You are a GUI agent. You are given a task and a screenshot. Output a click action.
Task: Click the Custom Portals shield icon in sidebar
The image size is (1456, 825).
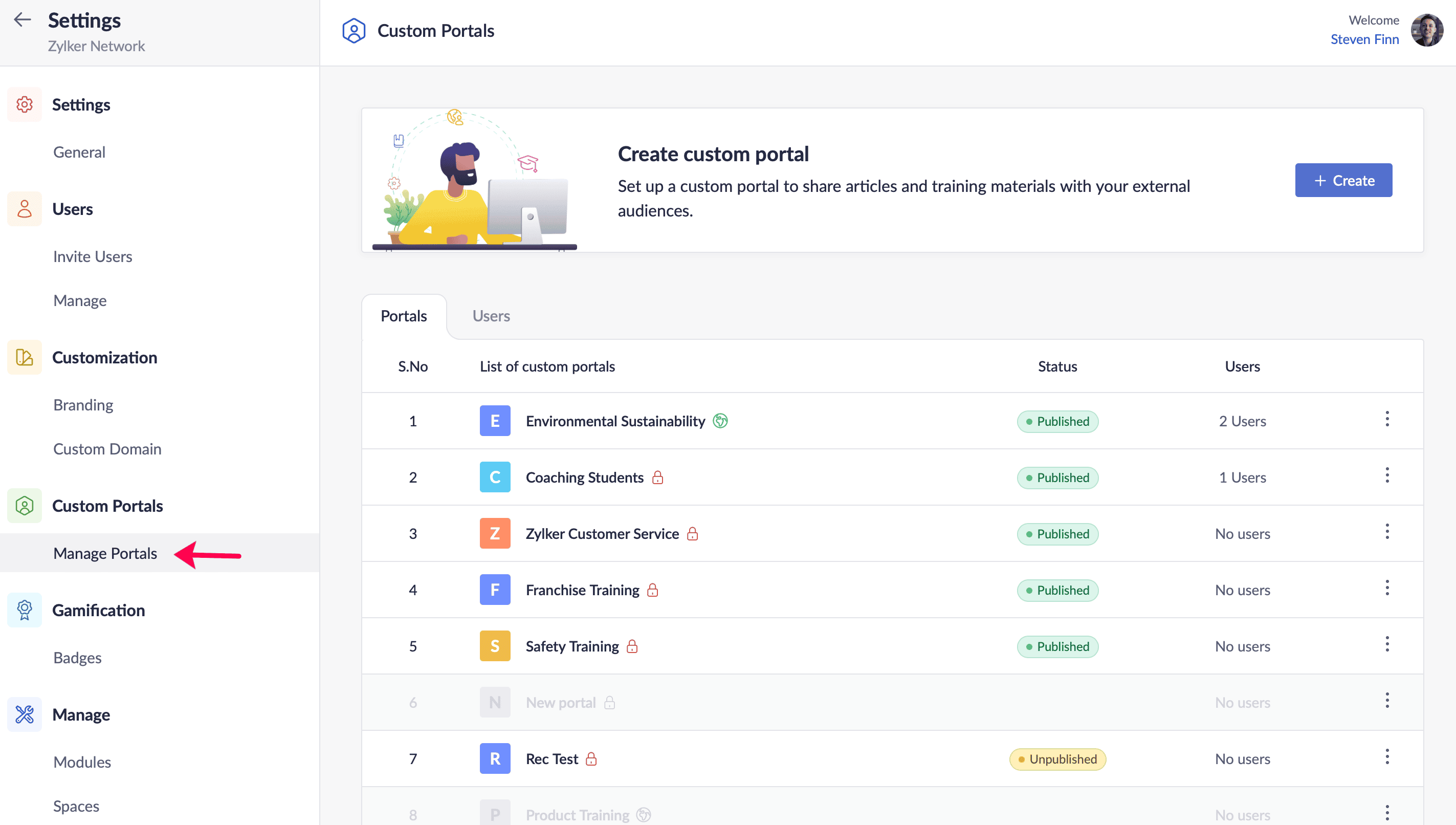click(25, 506)
